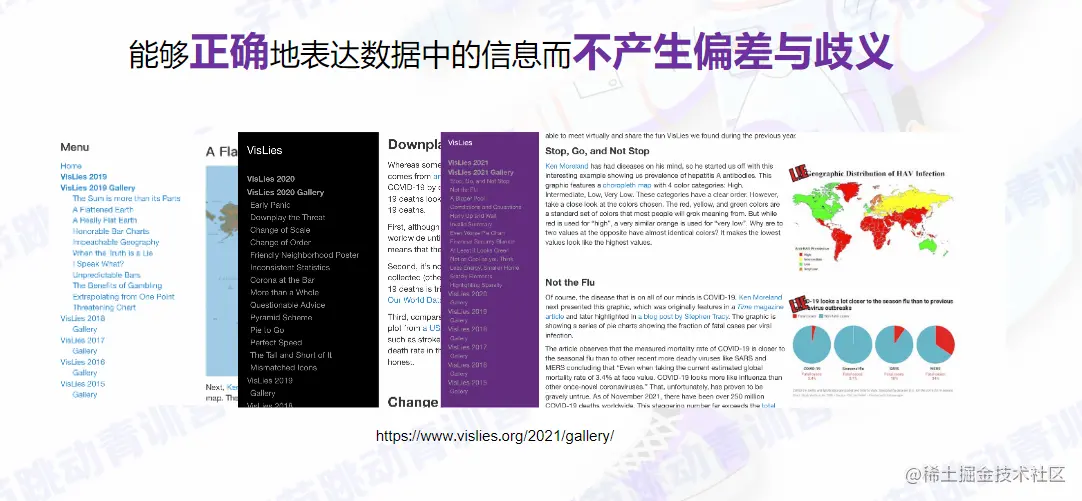Image resolution: width=1082 pixels, height=501 pixels.
Task: Click VisLies title in black sidebar
Action: 264,150
